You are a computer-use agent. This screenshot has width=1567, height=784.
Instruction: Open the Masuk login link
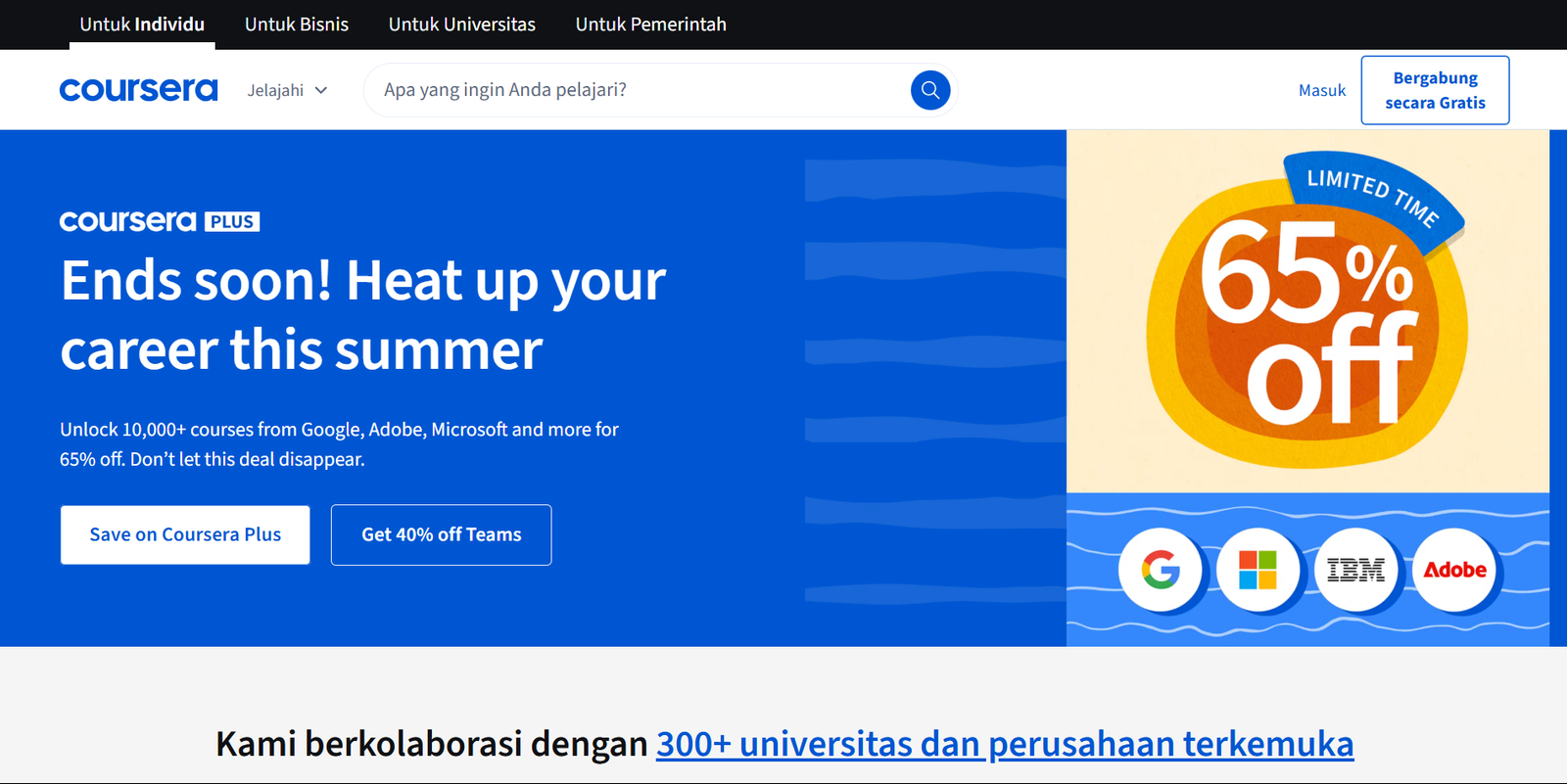[x=1322, y=90]
